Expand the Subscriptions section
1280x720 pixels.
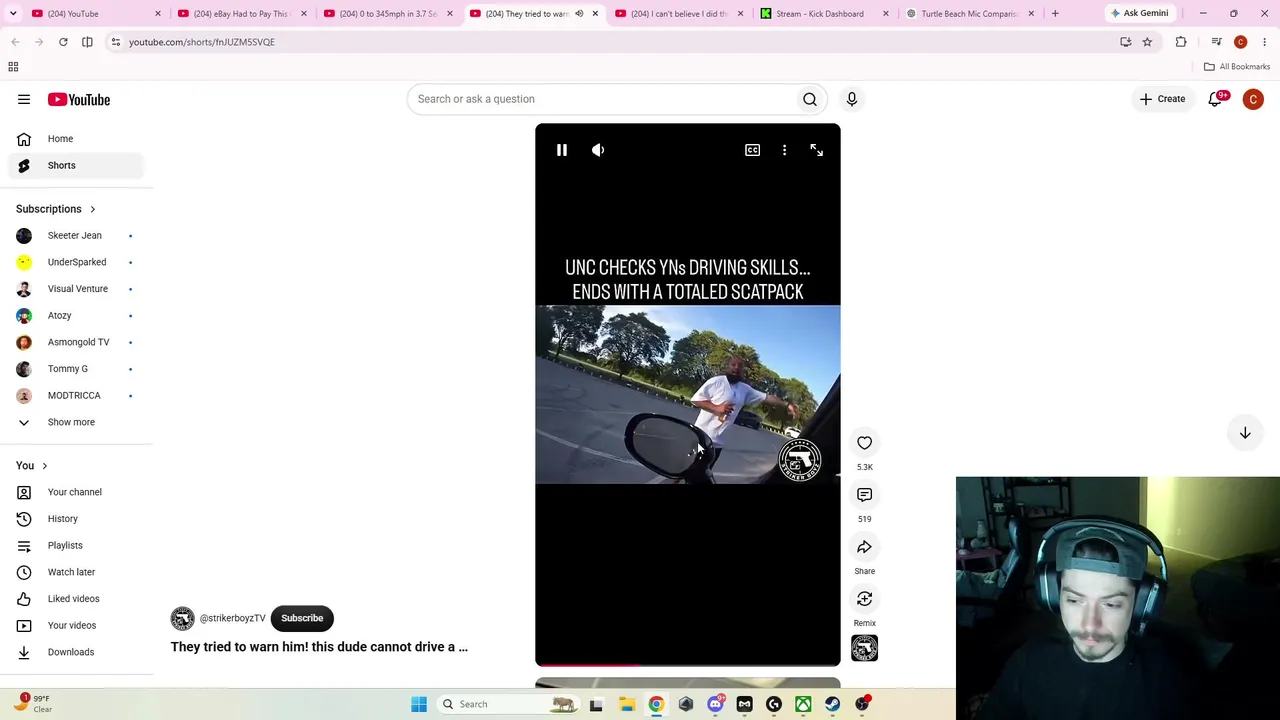(x=56, y=209)
